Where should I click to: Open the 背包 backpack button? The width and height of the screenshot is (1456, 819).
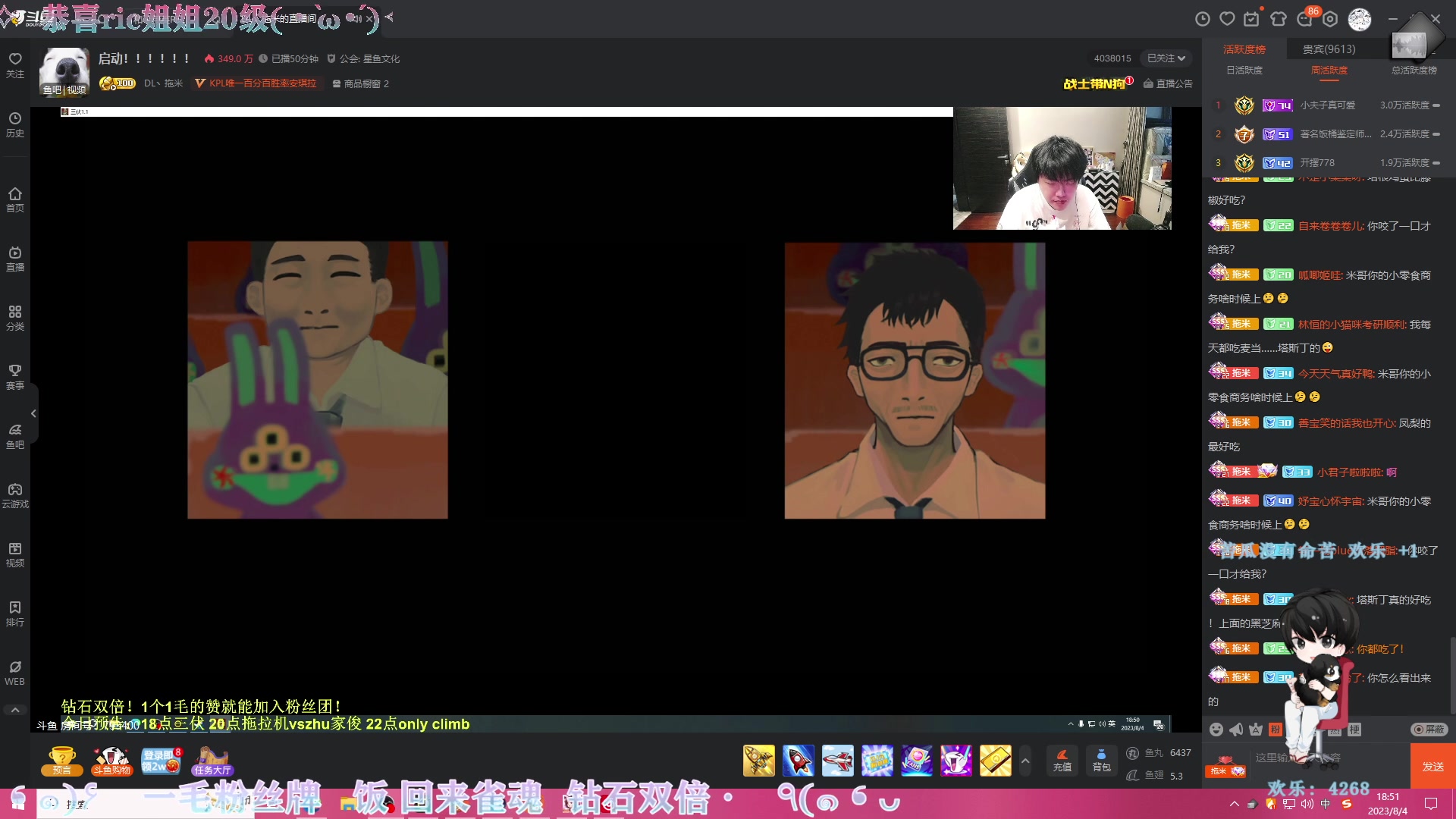pyautogui.click(x=1101, y=760)
